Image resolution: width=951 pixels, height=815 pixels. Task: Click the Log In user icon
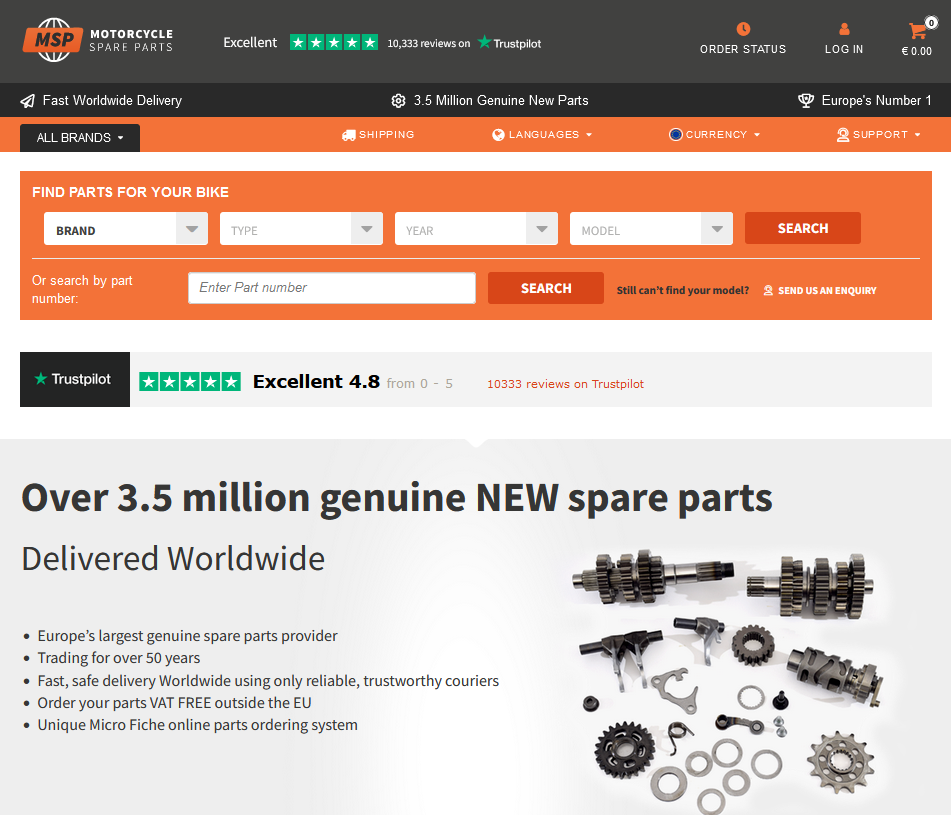(x=844, y=29)
